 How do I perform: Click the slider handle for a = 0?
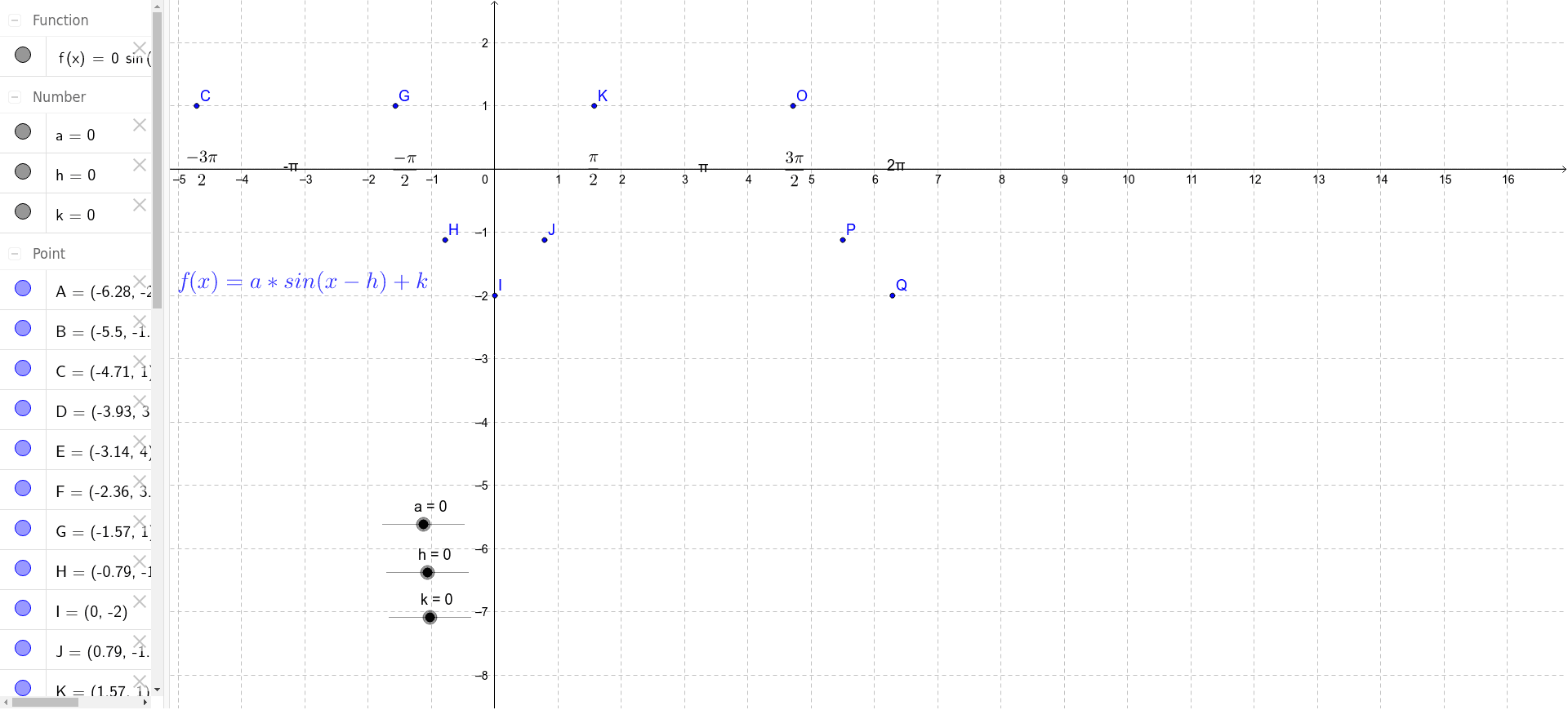pos(423,525)
